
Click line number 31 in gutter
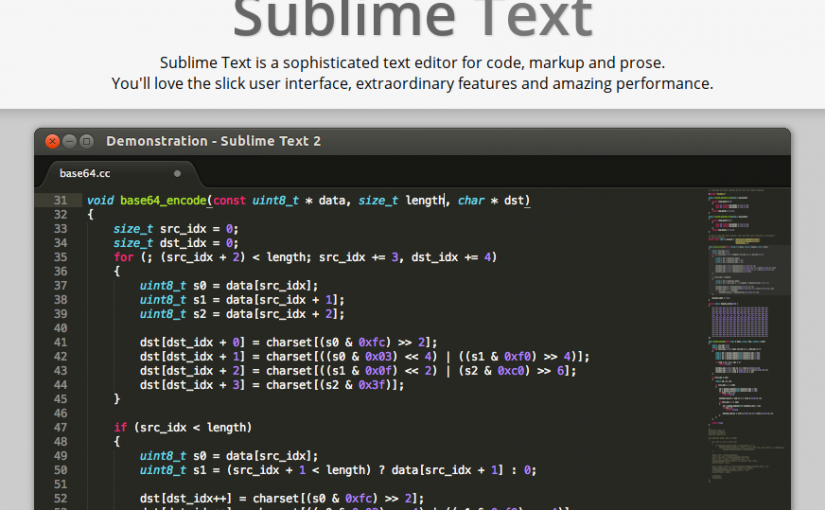(61, 201)
